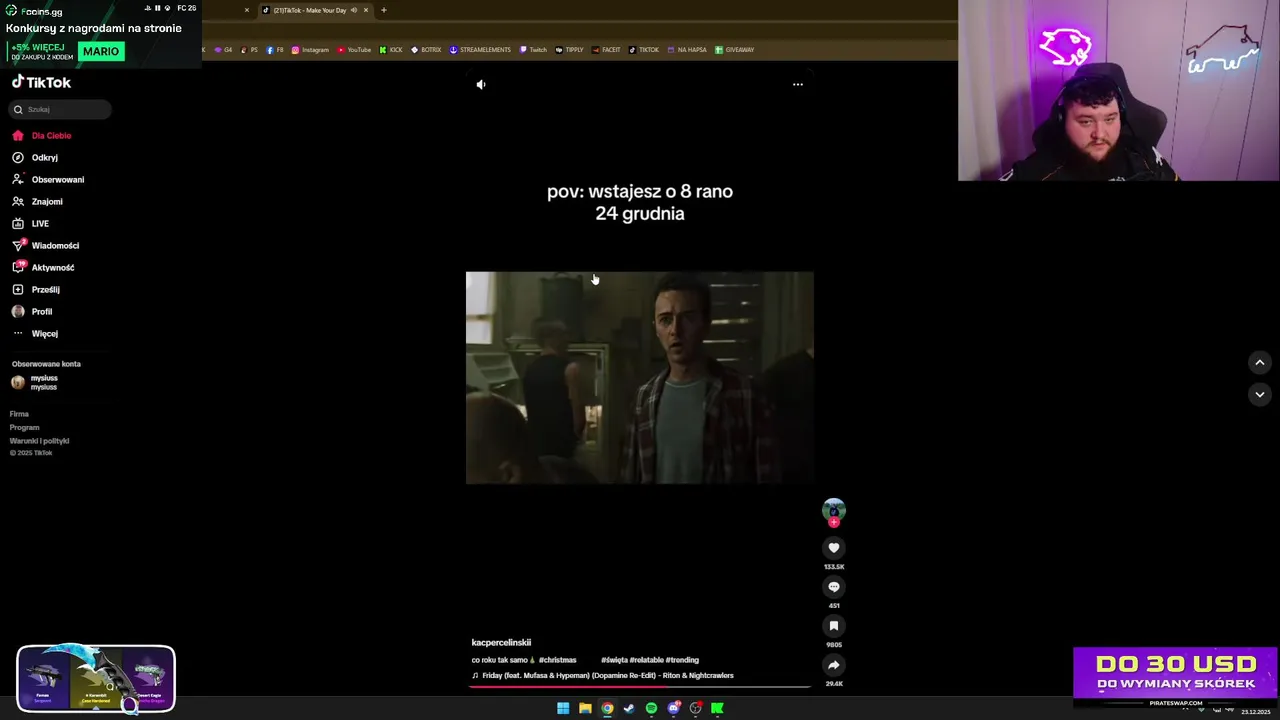The image size is (1280, 720).
Task: Open the green Kick app in taskbar
Action: pyautogui.click(x=717, y=708)
